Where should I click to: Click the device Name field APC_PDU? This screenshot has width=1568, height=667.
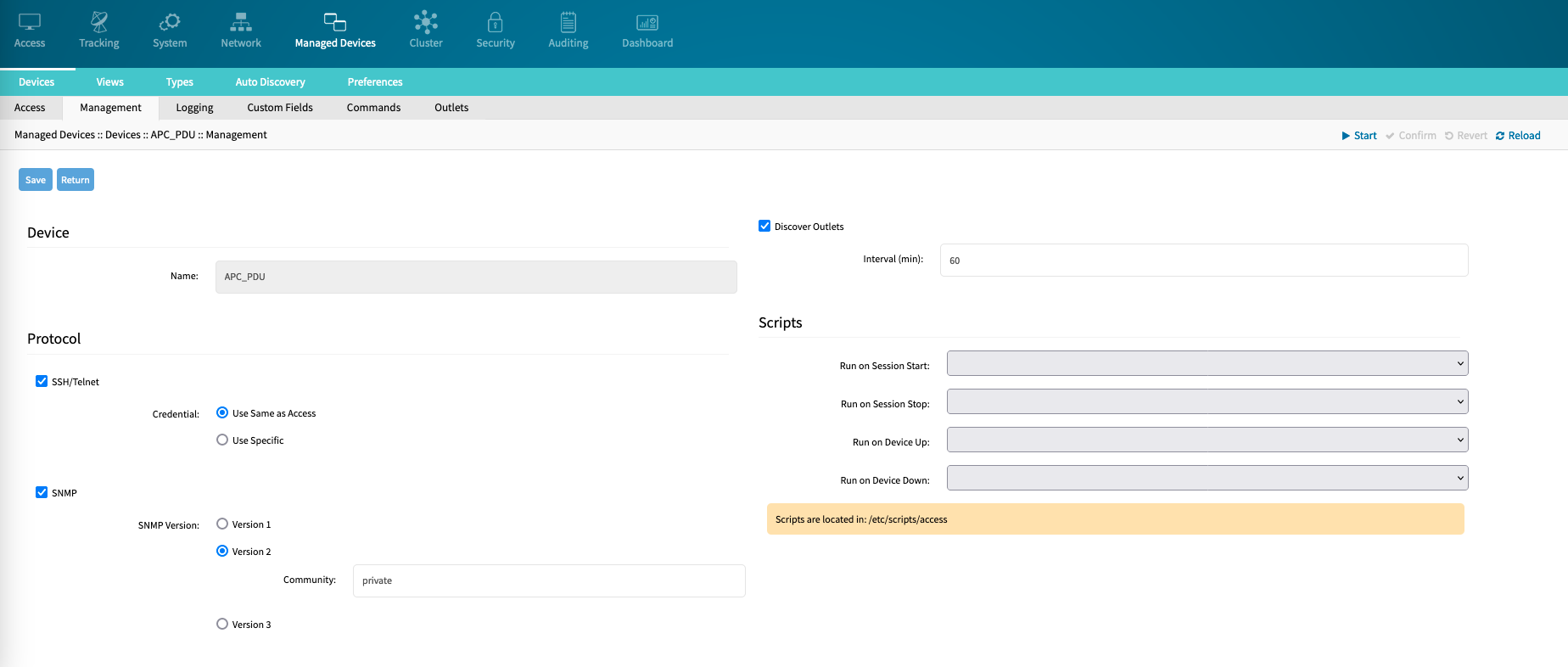476,277
